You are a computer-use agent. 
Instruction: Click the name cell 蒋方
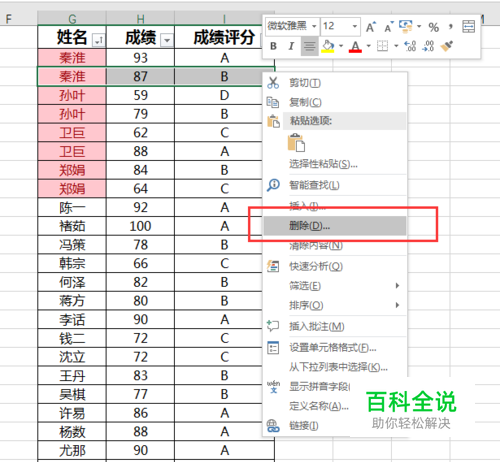coord(72,301)
